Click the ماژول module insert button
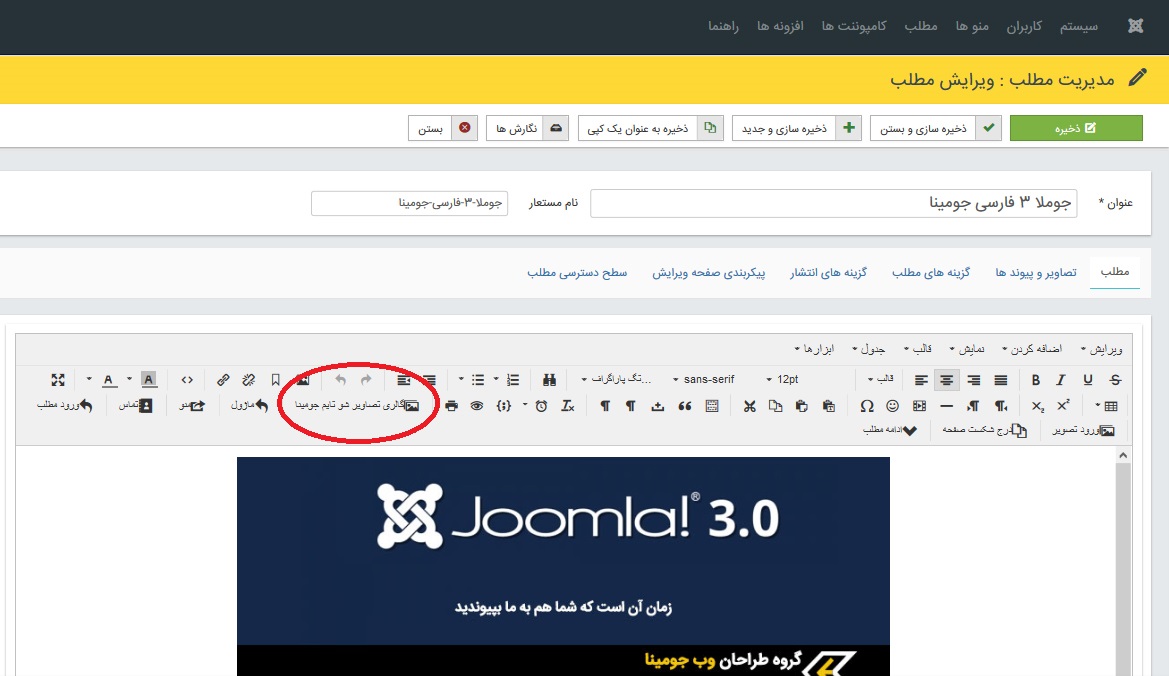This screenshot has width=1169, height=676. pyautogui.click(x=250, y=405)
